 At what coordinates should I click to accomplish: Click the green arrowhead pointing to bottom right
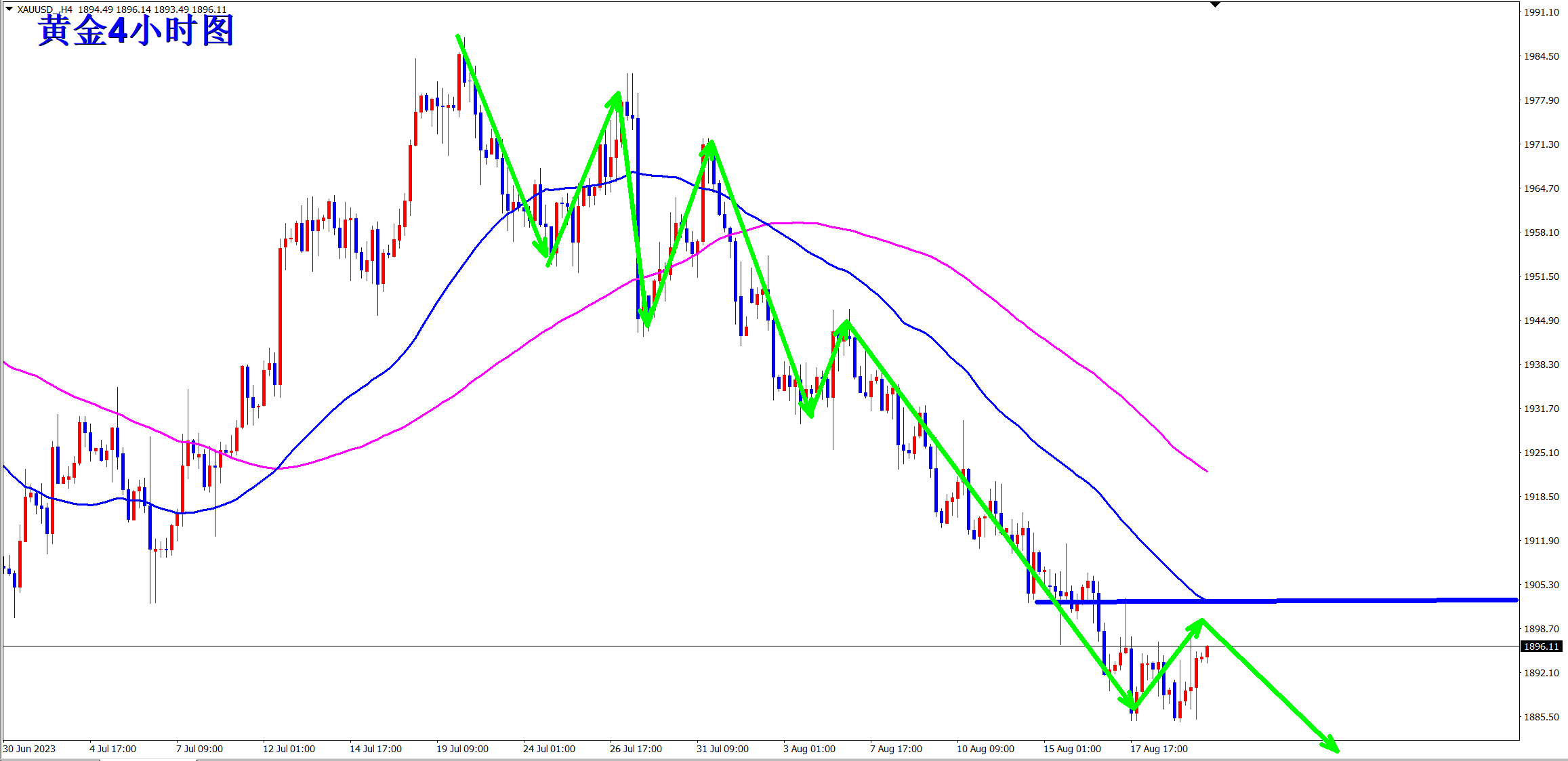[x=1330, y=744]
